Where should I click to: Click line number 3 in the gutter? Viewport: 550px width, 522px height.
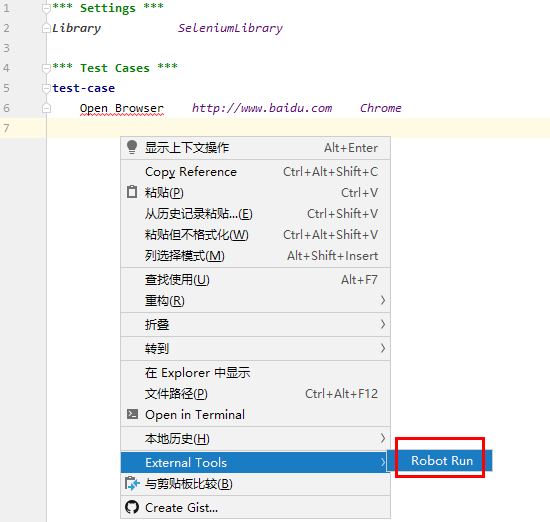(x=6, y=48)
